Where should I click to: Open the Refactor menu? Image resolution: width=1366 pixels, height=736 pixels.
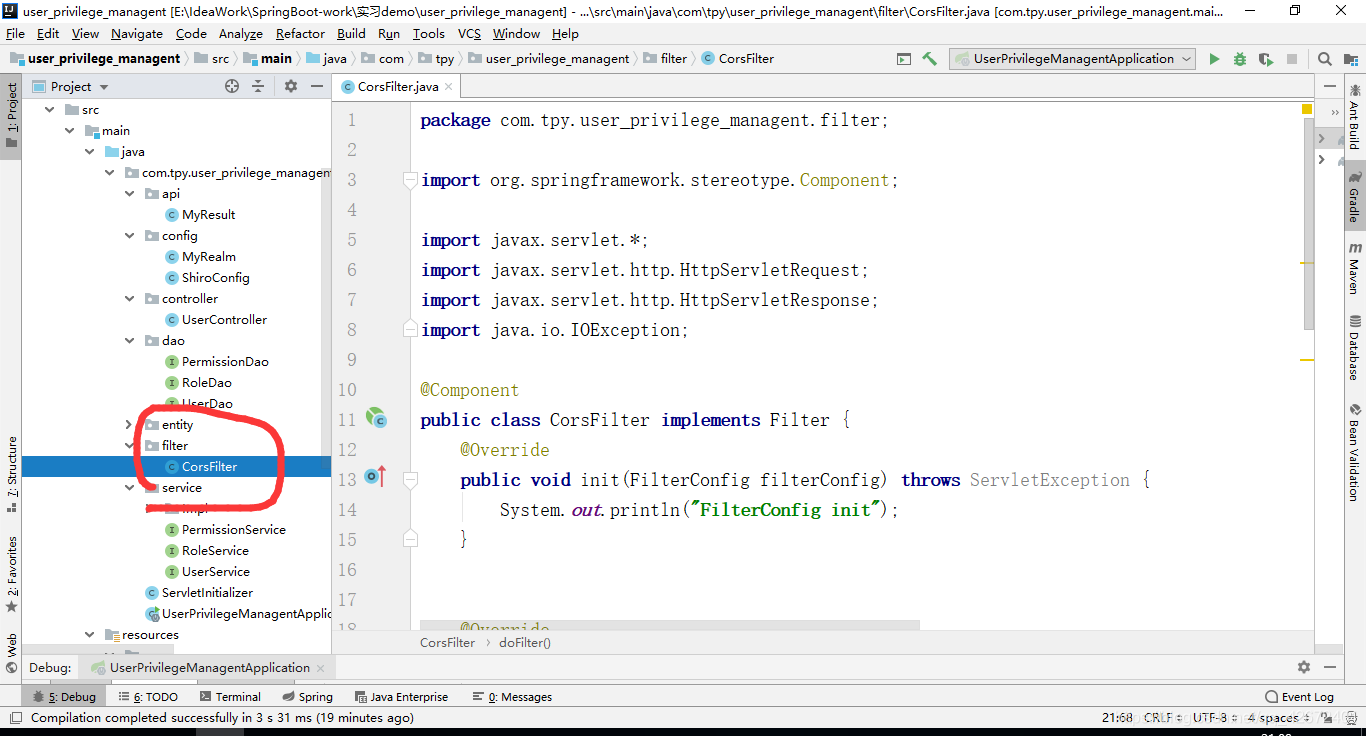[300, 33]
